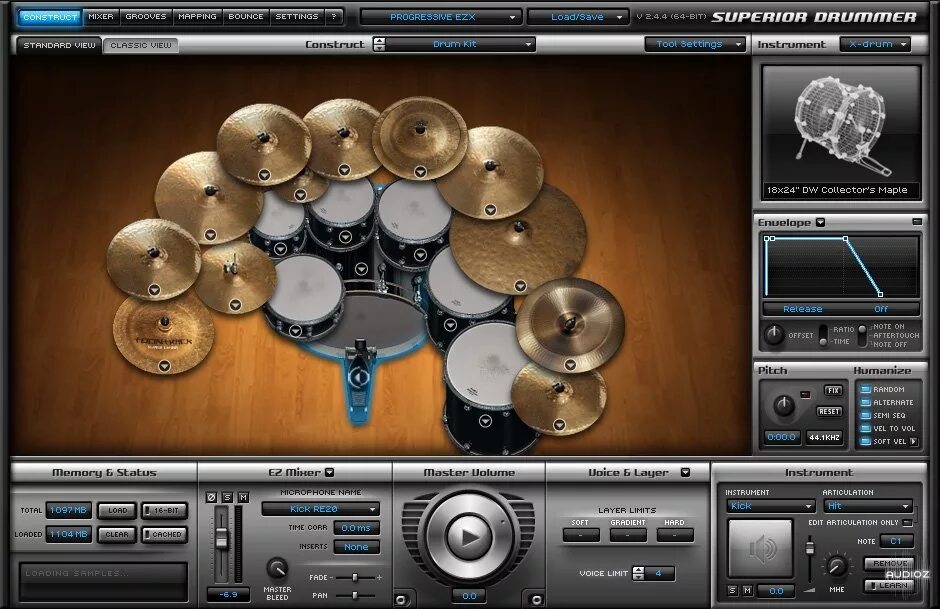The image size is (940, 609).
Task: Click the Envelope Offset knob
Action: point(774,334)
